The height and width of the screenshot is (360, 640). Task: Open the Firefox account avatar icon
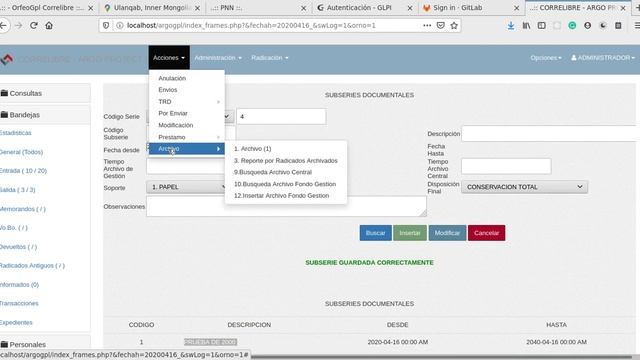587,25
